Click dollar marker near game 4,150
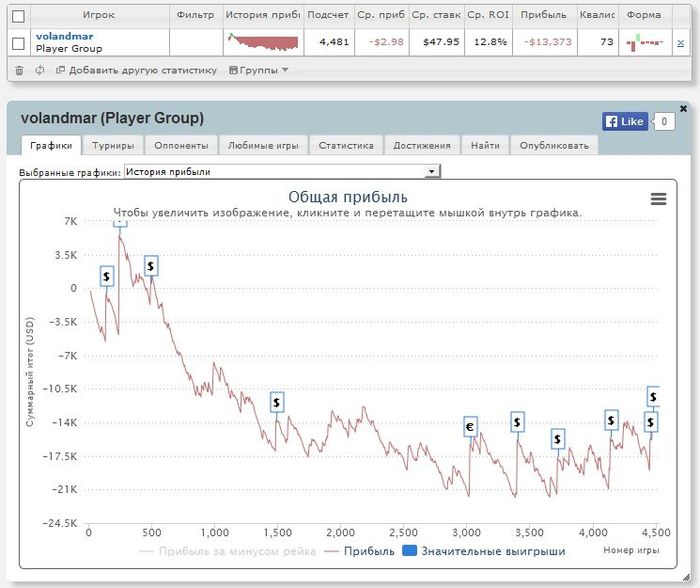Viewport: 700px width, 588px height. pos(611,420)
